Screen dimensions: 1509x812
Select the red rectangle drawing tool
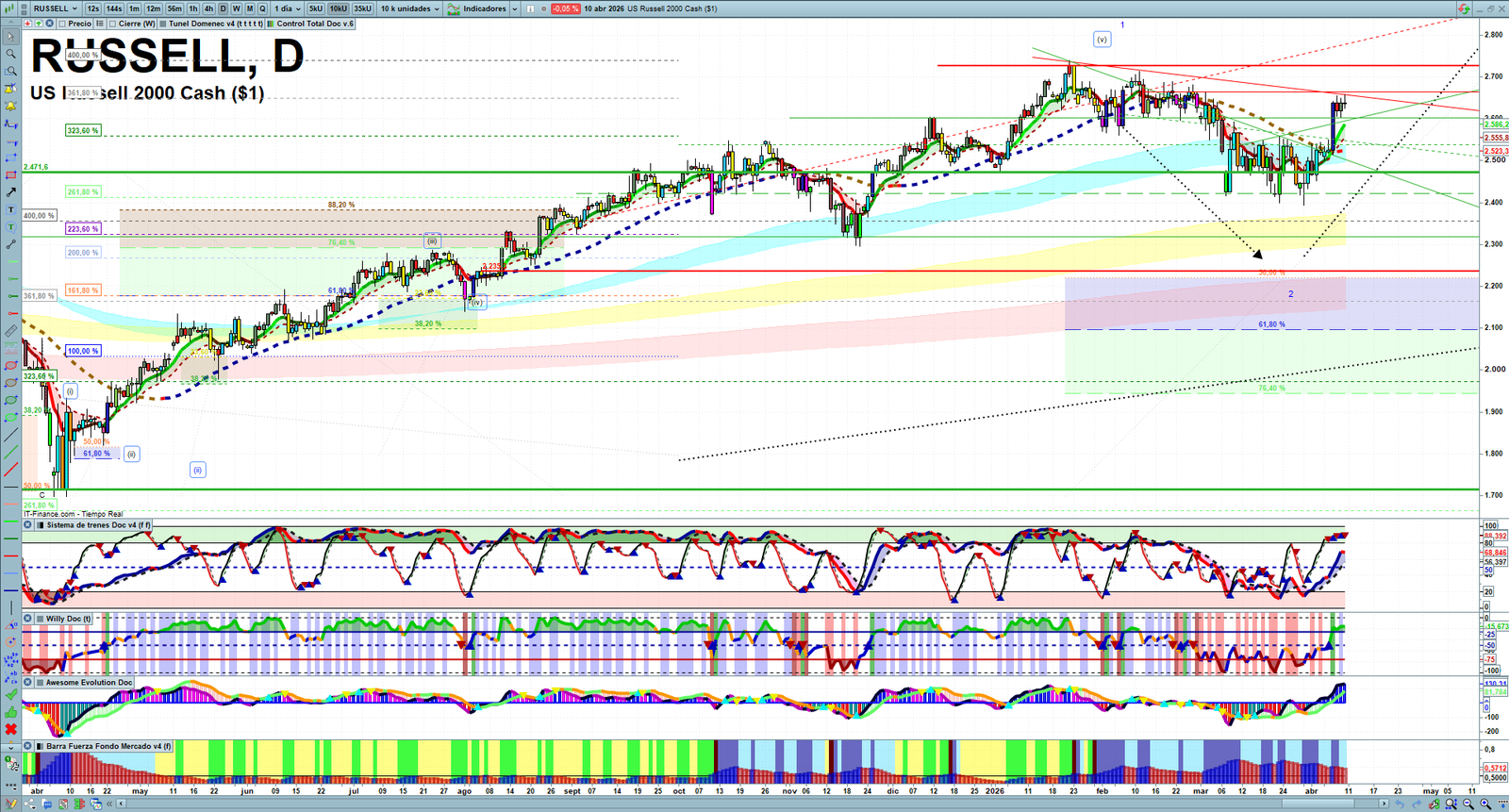click(x=10, y=174)
